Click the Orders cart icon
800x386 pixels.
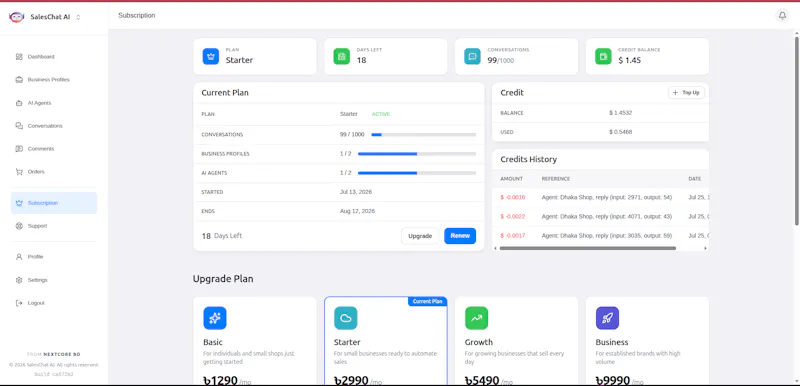(19, 172)
